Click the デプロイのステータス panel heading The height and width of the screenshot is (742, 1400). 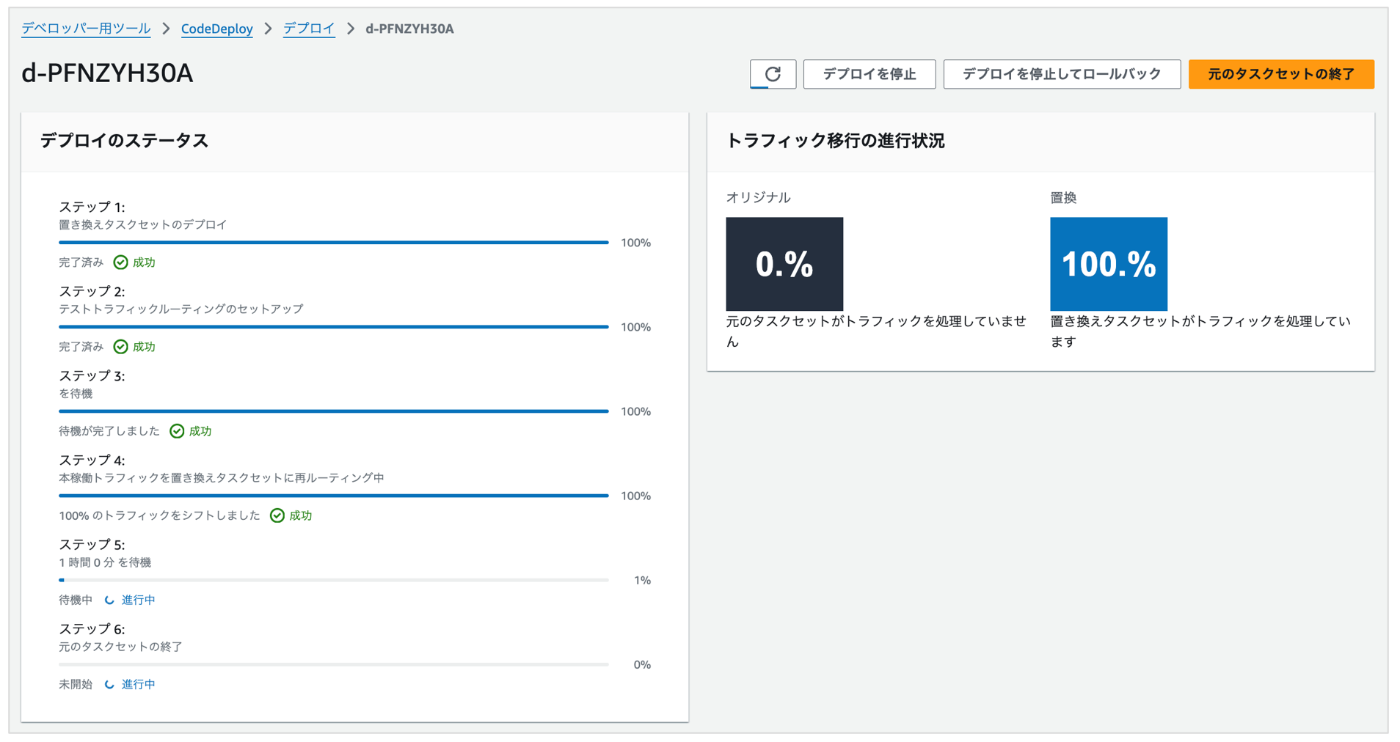pyautogui.click(x=124, y=141)
